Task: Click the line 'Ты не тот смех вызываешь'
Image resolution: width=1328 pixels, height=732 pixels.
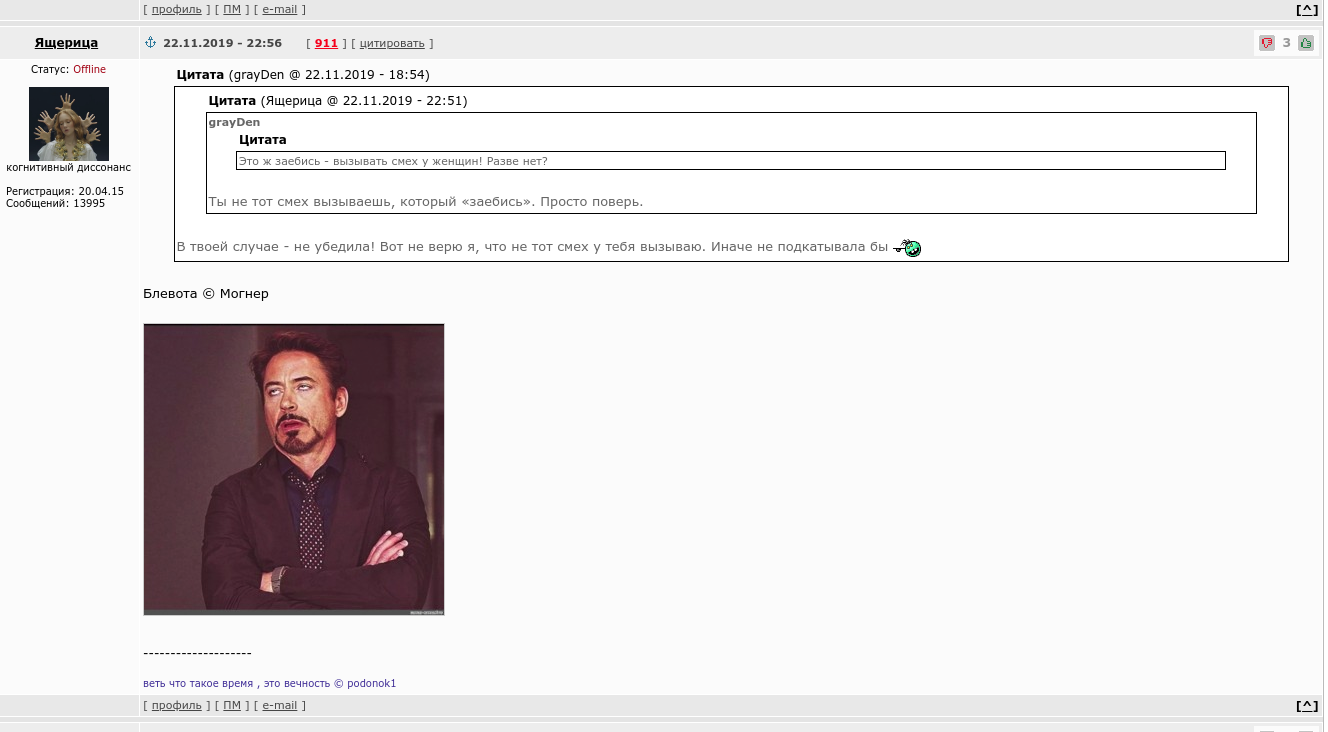Action: pyautogui.click(x=425, y=202)
